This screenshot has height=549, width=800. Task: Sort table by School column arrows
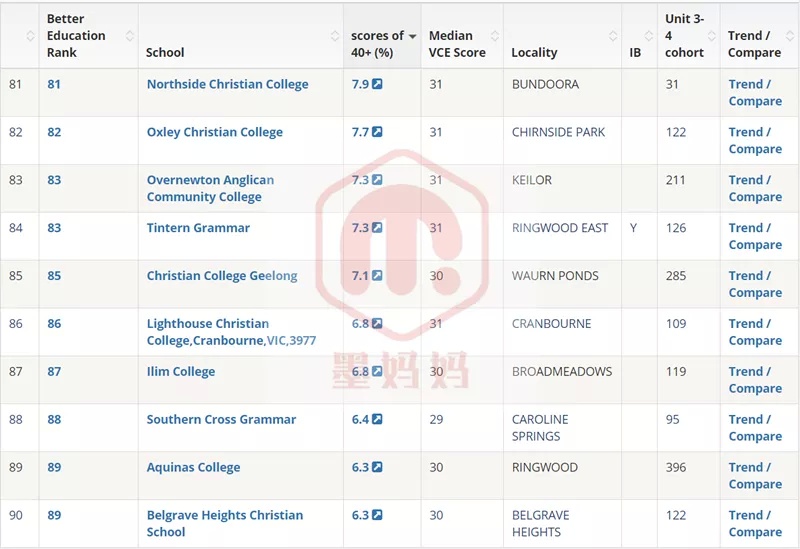point(335,36)
